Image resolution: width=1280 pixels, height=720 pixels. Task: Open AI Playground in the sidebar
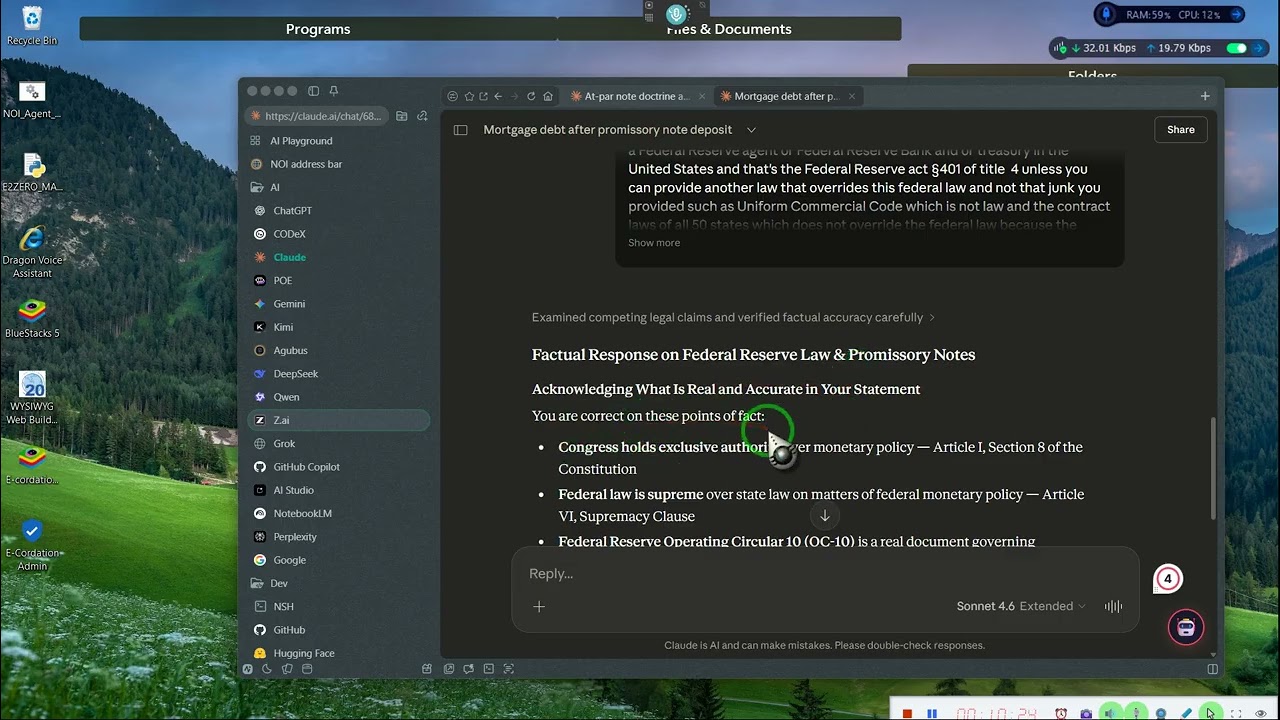(x=340, y=141)
